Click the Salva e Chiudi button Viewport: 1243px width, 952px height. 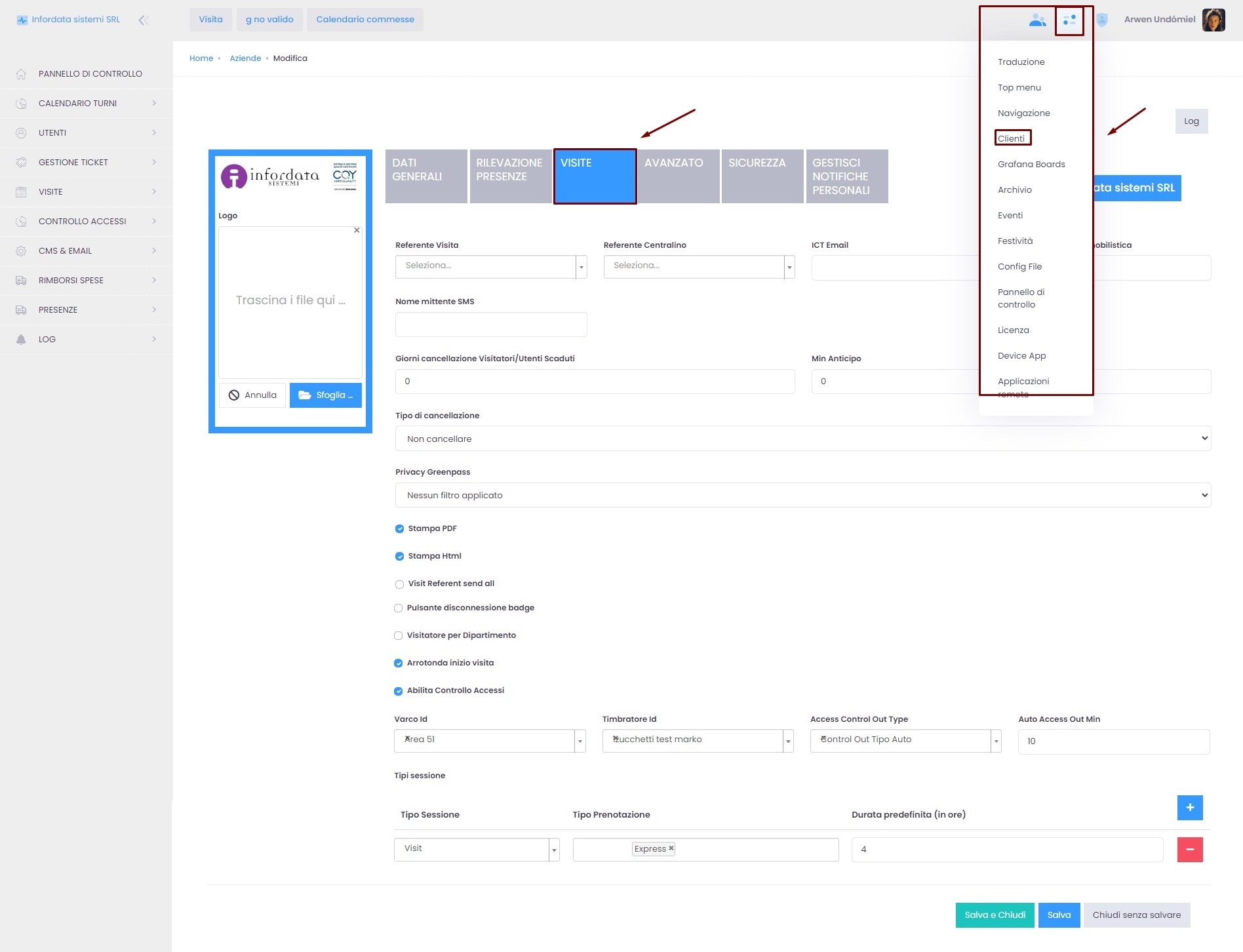[x=995, y=915]
